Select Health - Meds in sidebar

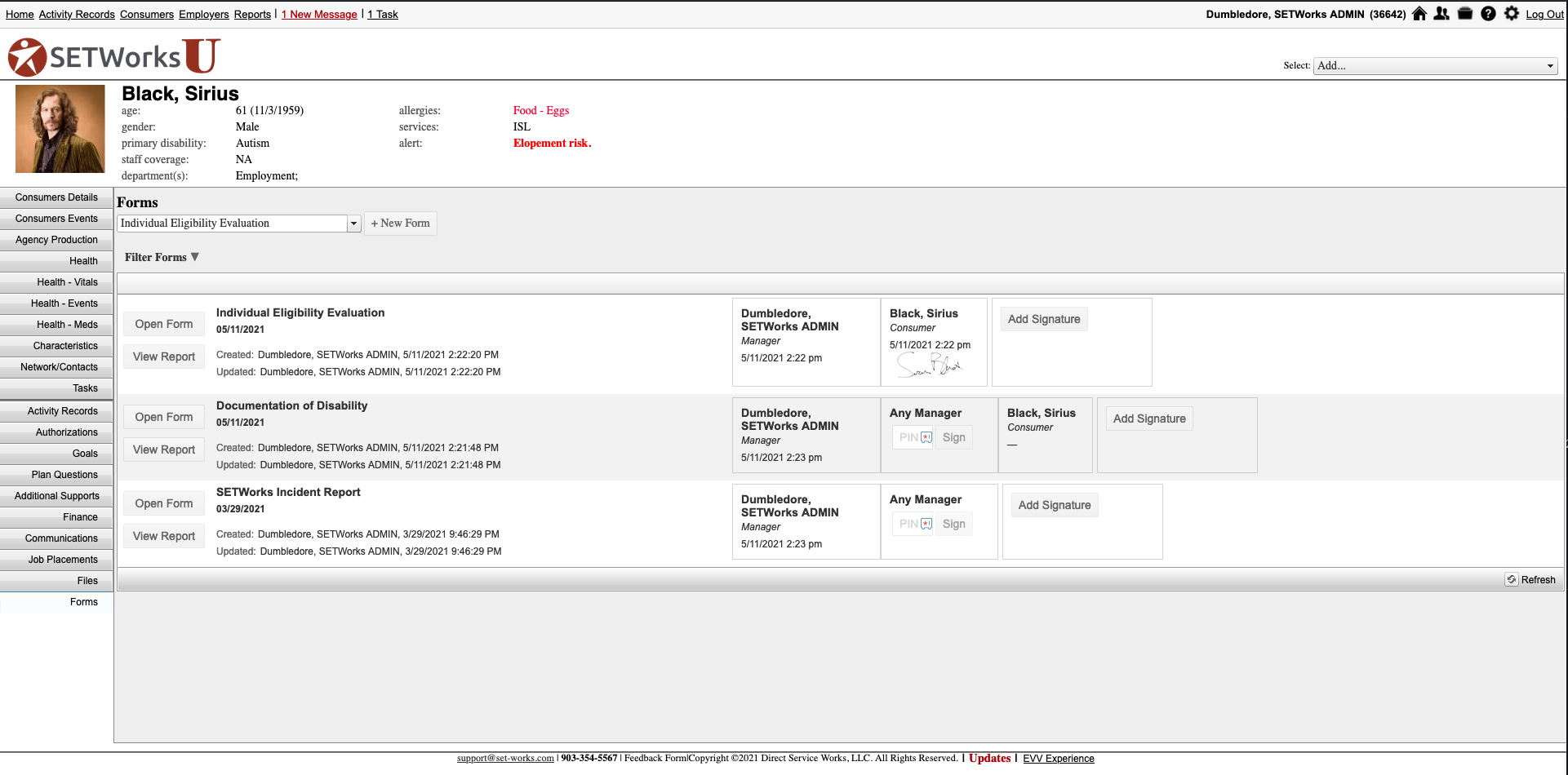56,325
